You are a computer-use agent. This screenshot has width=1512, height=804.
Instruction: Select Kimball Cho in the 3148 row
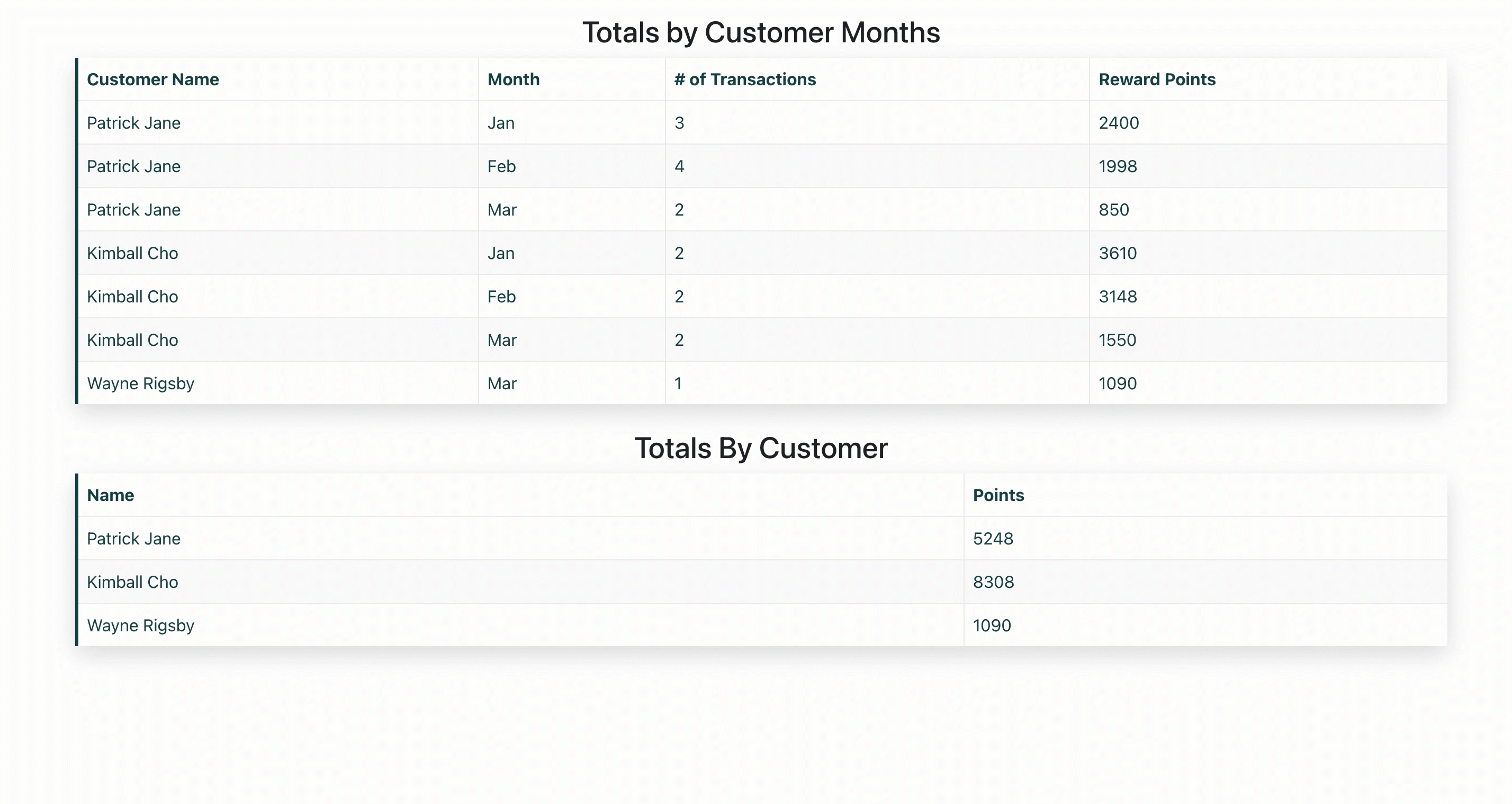tap(133, 297)
